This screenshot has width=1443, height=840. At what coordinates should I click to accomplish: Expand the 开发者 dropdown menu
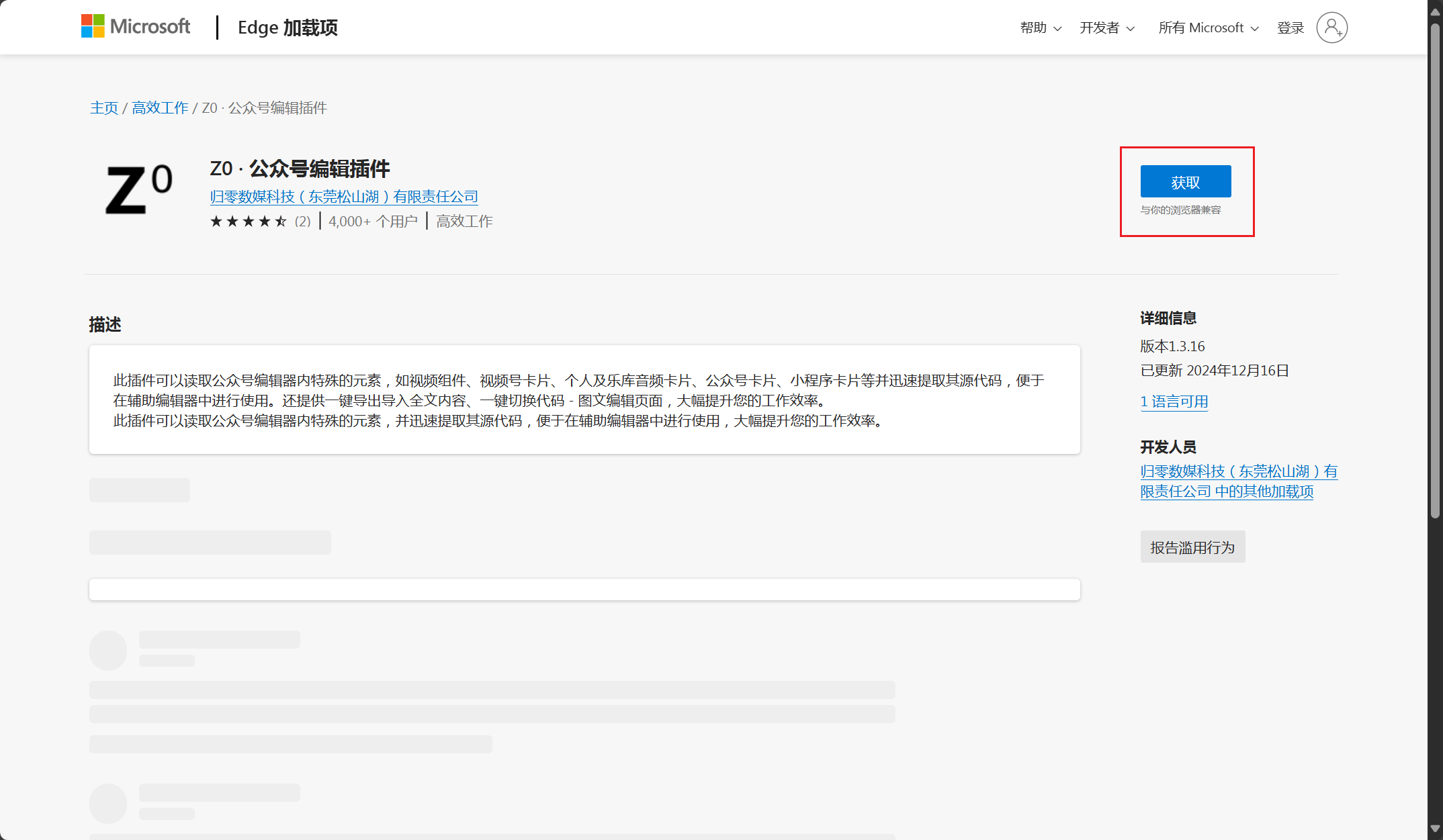(x=1107, y=28)
